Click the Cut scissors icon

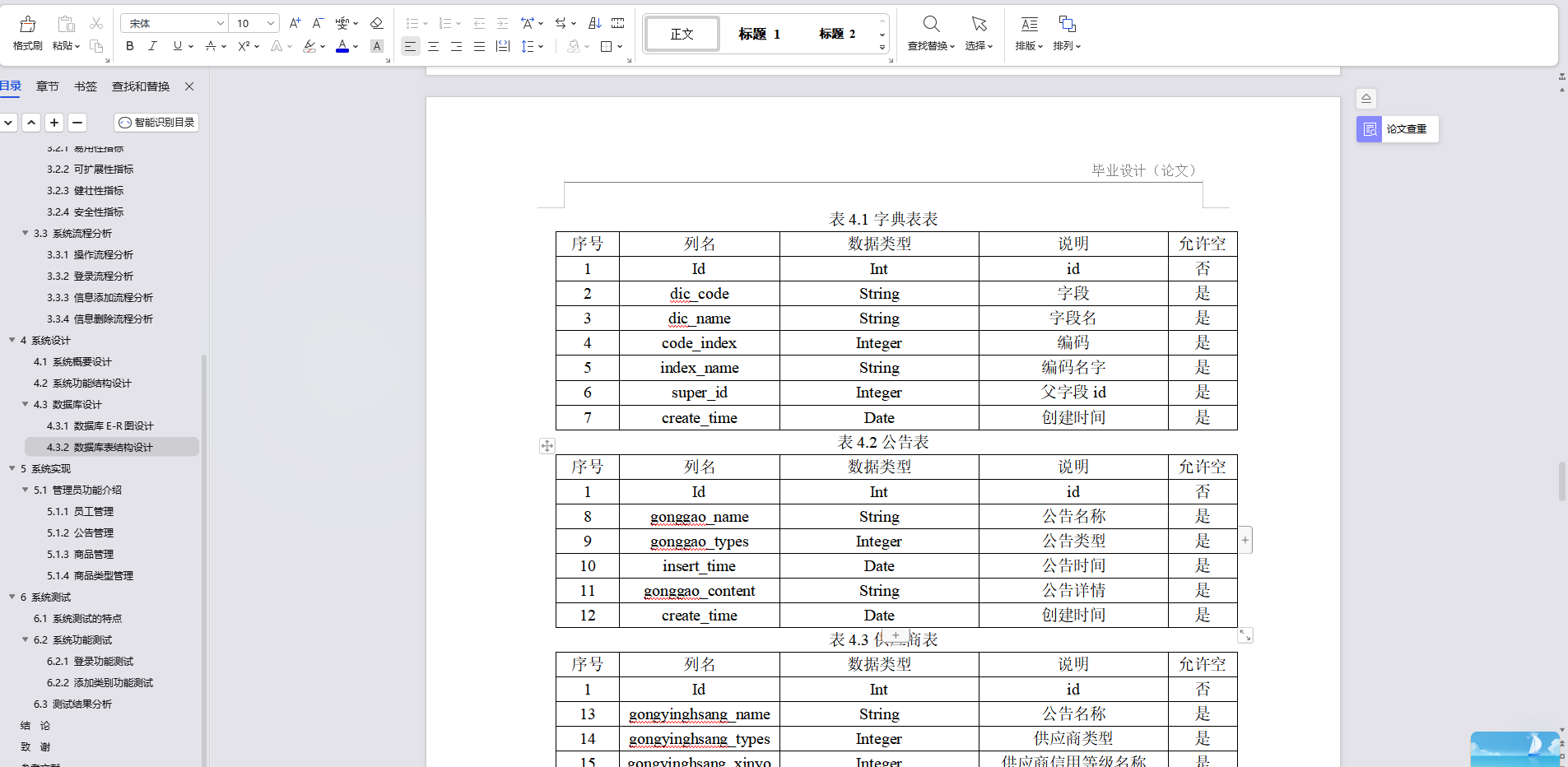[x=95, y=22]
